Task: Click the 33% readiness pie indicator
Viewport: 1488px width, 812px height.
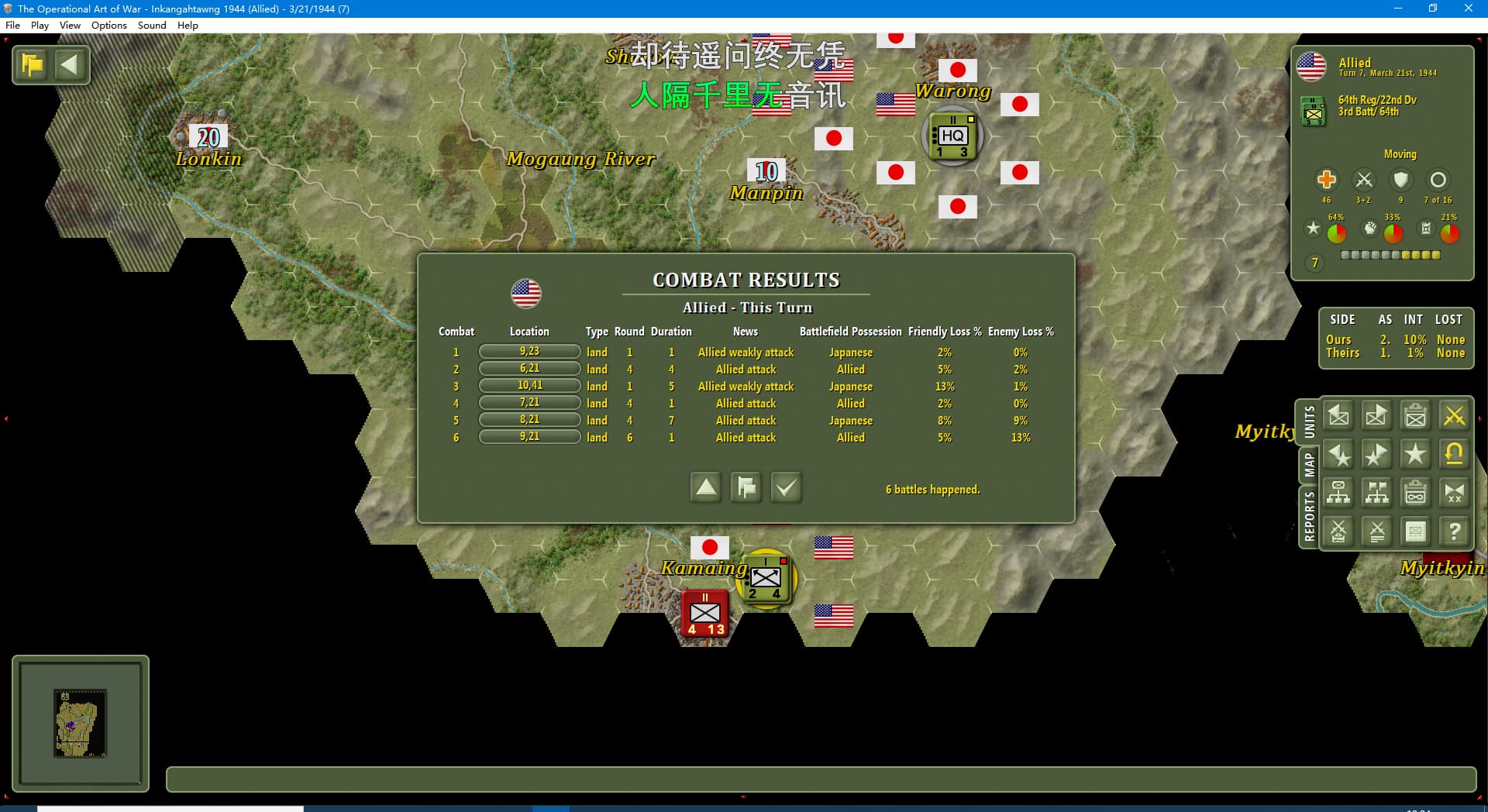Action: click(1393, 232)
